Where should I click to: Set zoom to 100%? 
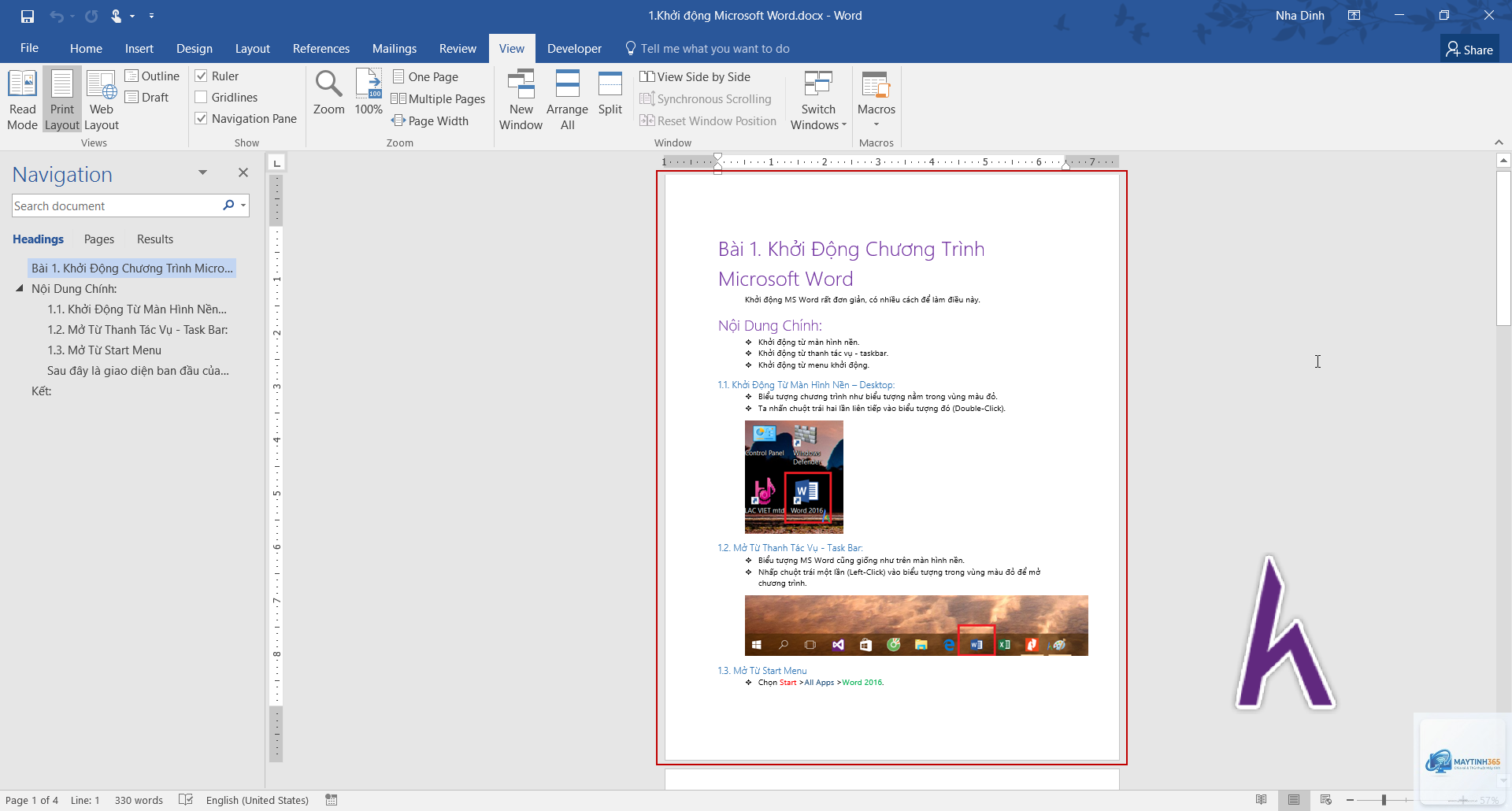click(369, 93)
